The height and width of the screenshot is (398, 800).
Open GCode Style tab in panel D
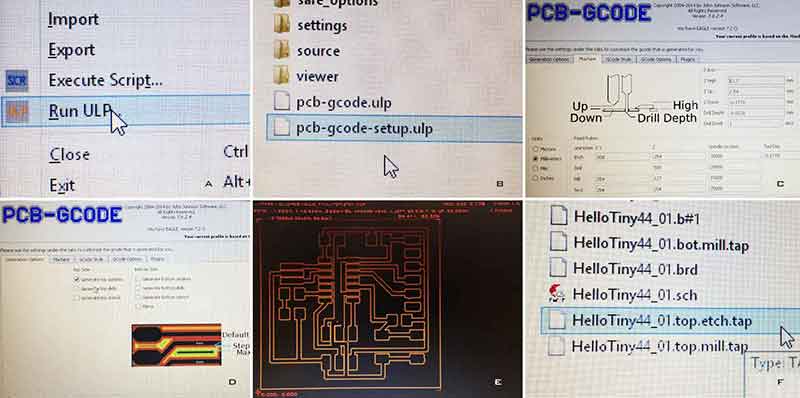91,260
